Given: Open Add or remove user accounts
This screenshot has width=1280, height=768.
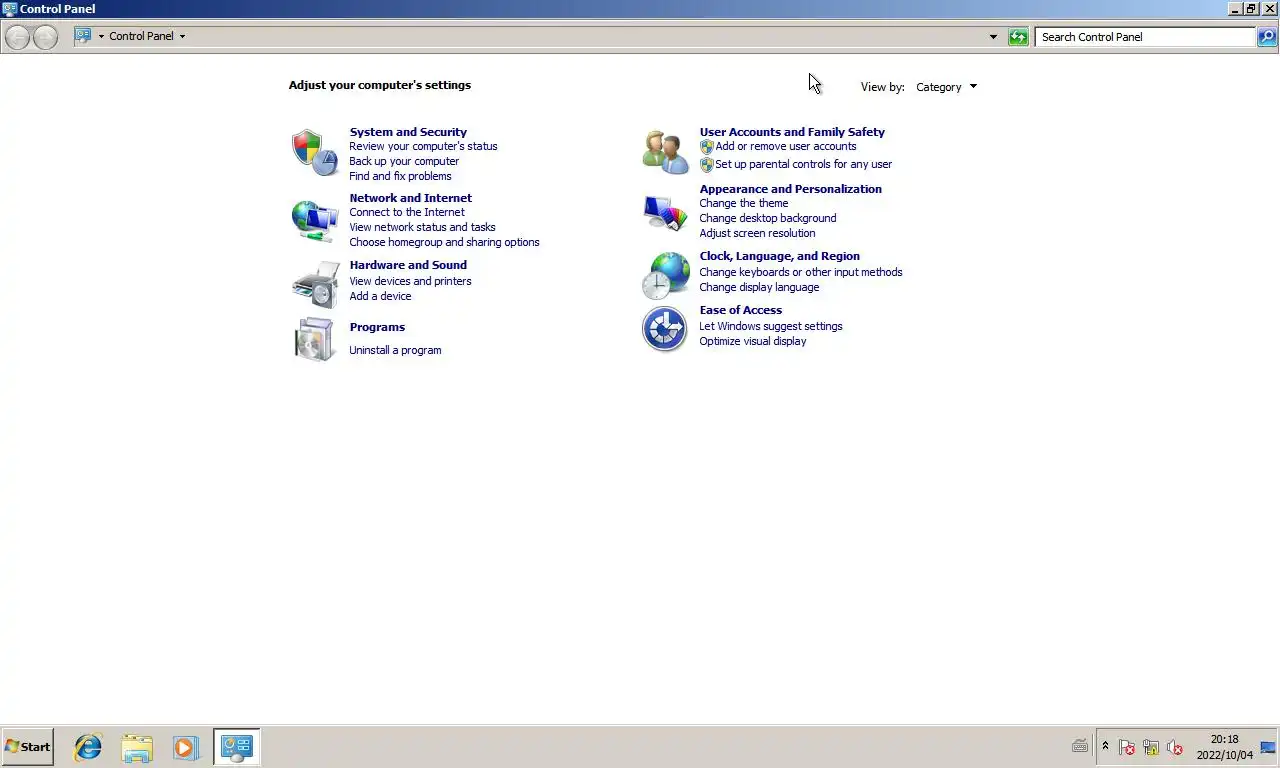Looking at the screenshot, I should 786,146.
